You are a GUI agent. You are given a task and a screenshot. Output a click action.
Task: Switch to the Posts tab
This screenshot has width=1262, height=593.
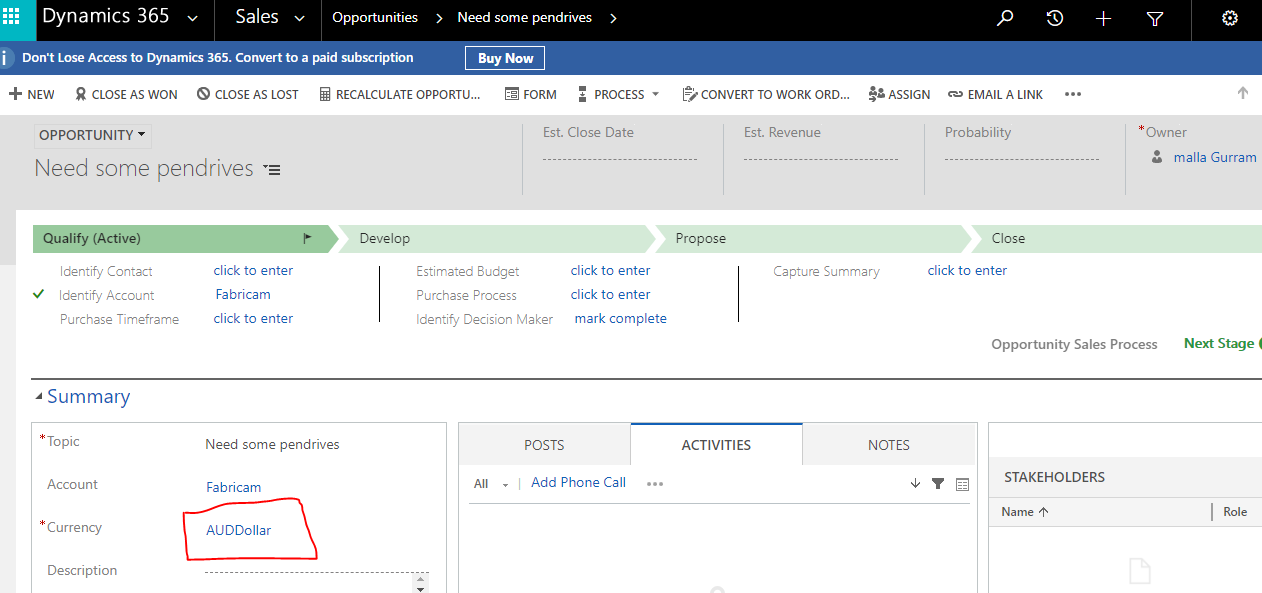tap(544, 445)
